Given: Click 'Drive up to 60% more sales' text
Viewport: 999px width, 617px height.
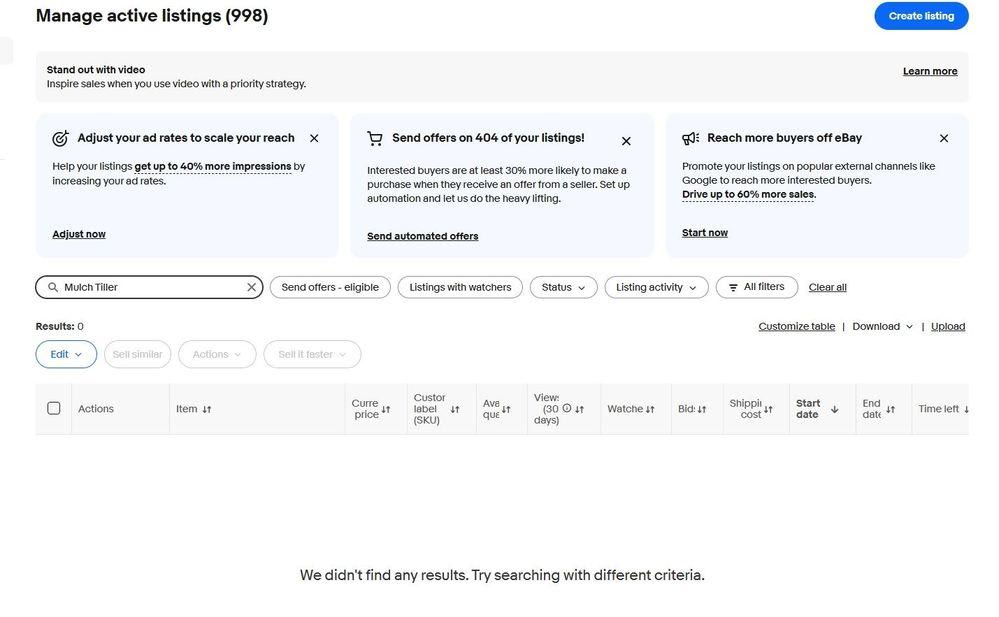Looking at the screenshot, I should [749, 194].
